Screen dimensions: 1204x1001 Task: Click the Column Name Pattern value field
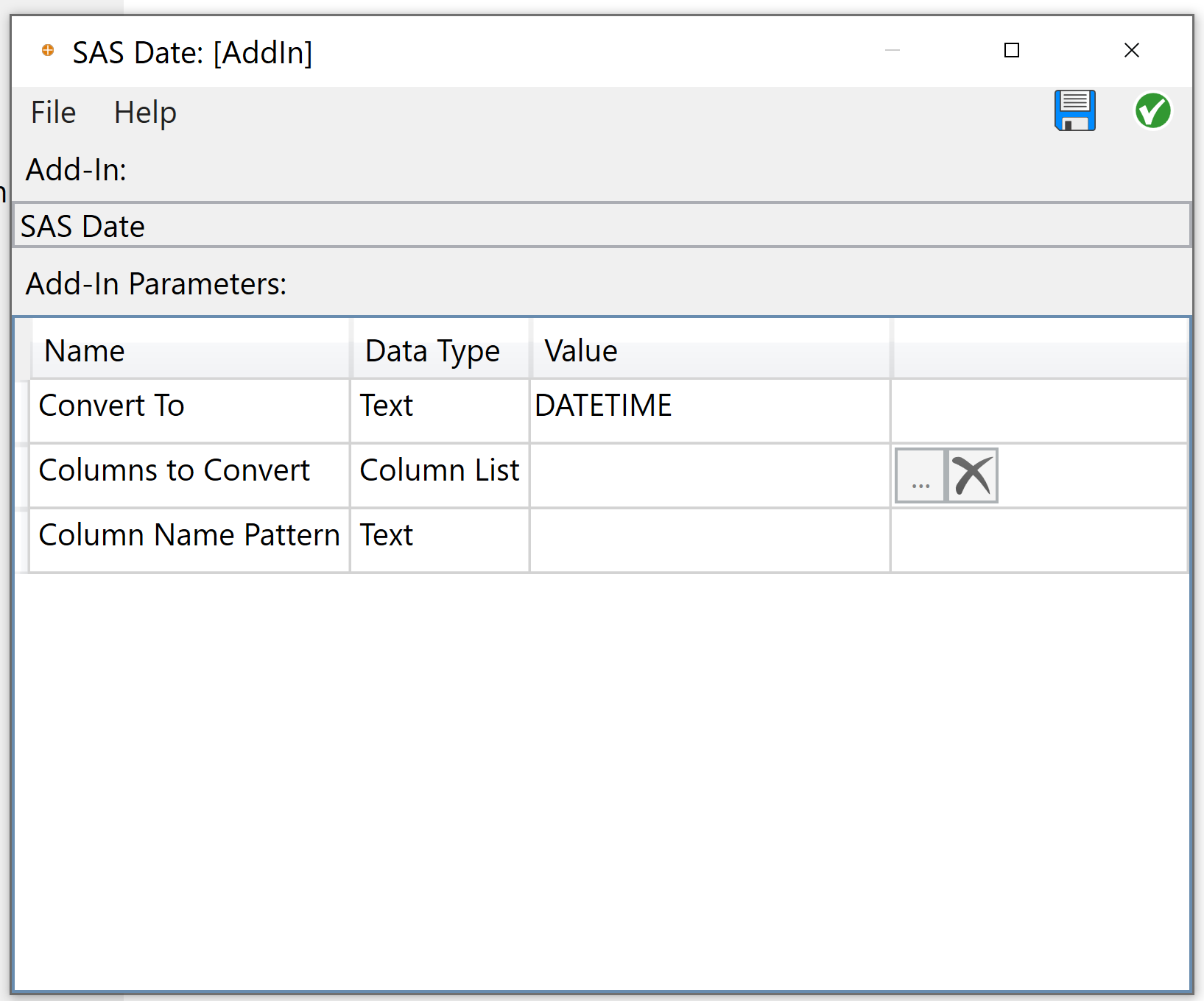pos(707,540)
